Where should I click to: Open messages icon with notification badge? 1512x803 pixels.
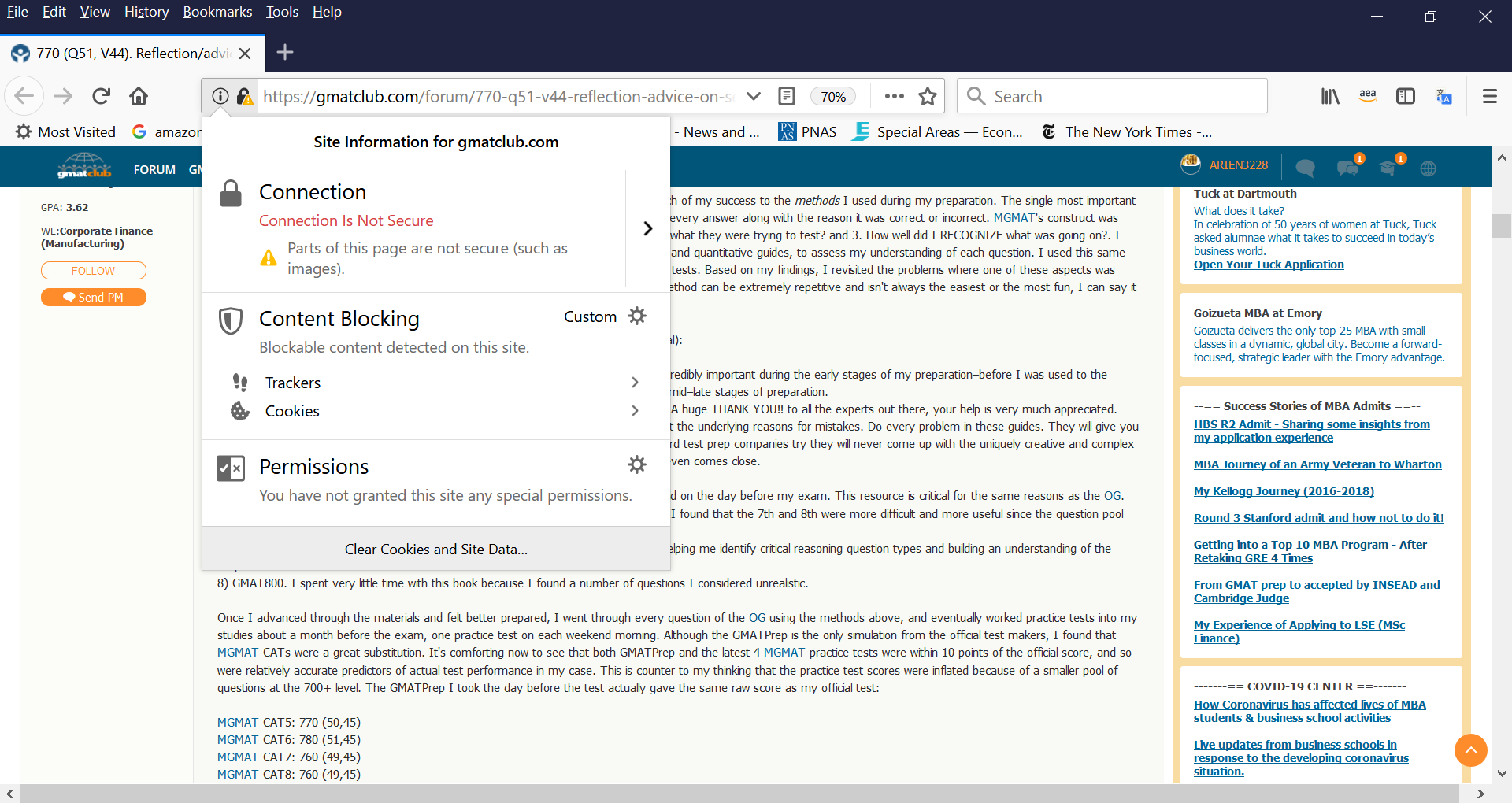click(1348, 166)
